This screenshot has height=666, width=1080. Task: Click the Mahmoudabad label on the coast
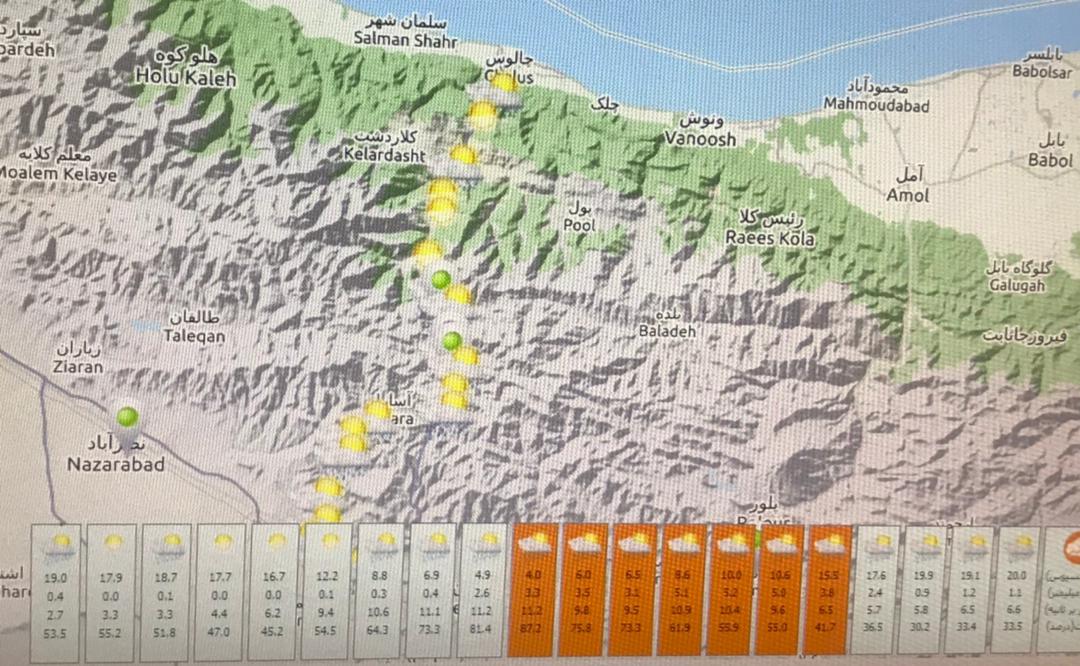coord(876,105)
